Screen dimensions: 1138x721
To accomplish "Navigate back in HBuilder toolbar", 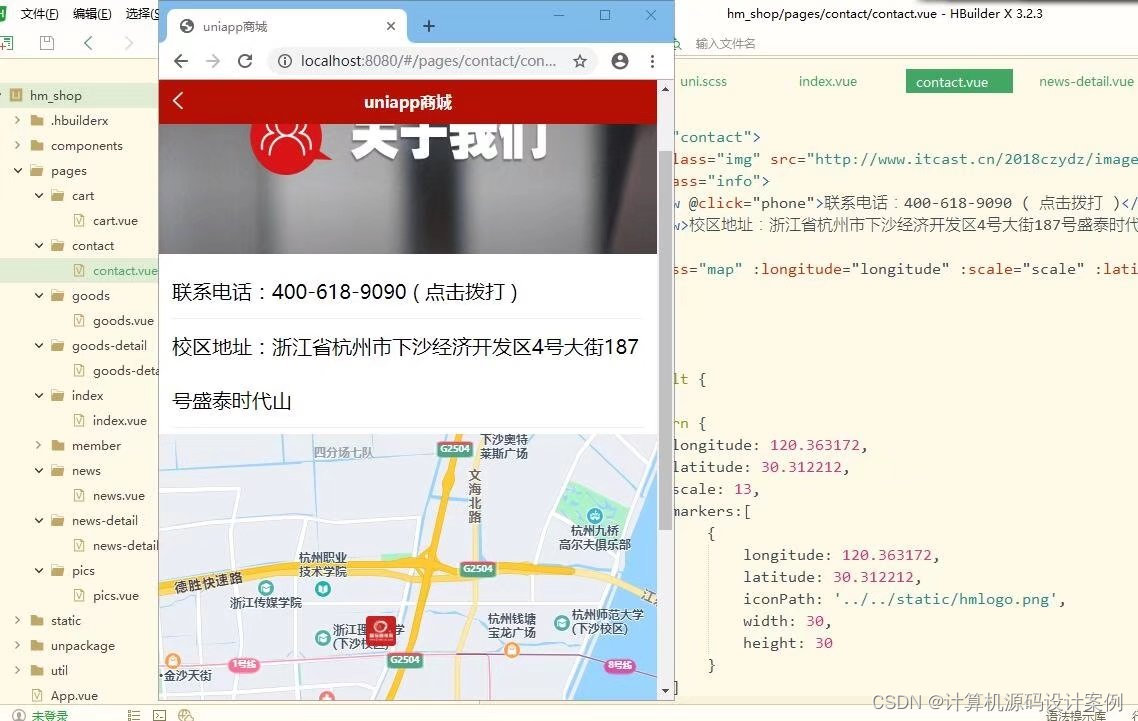I will click(88, 43).
